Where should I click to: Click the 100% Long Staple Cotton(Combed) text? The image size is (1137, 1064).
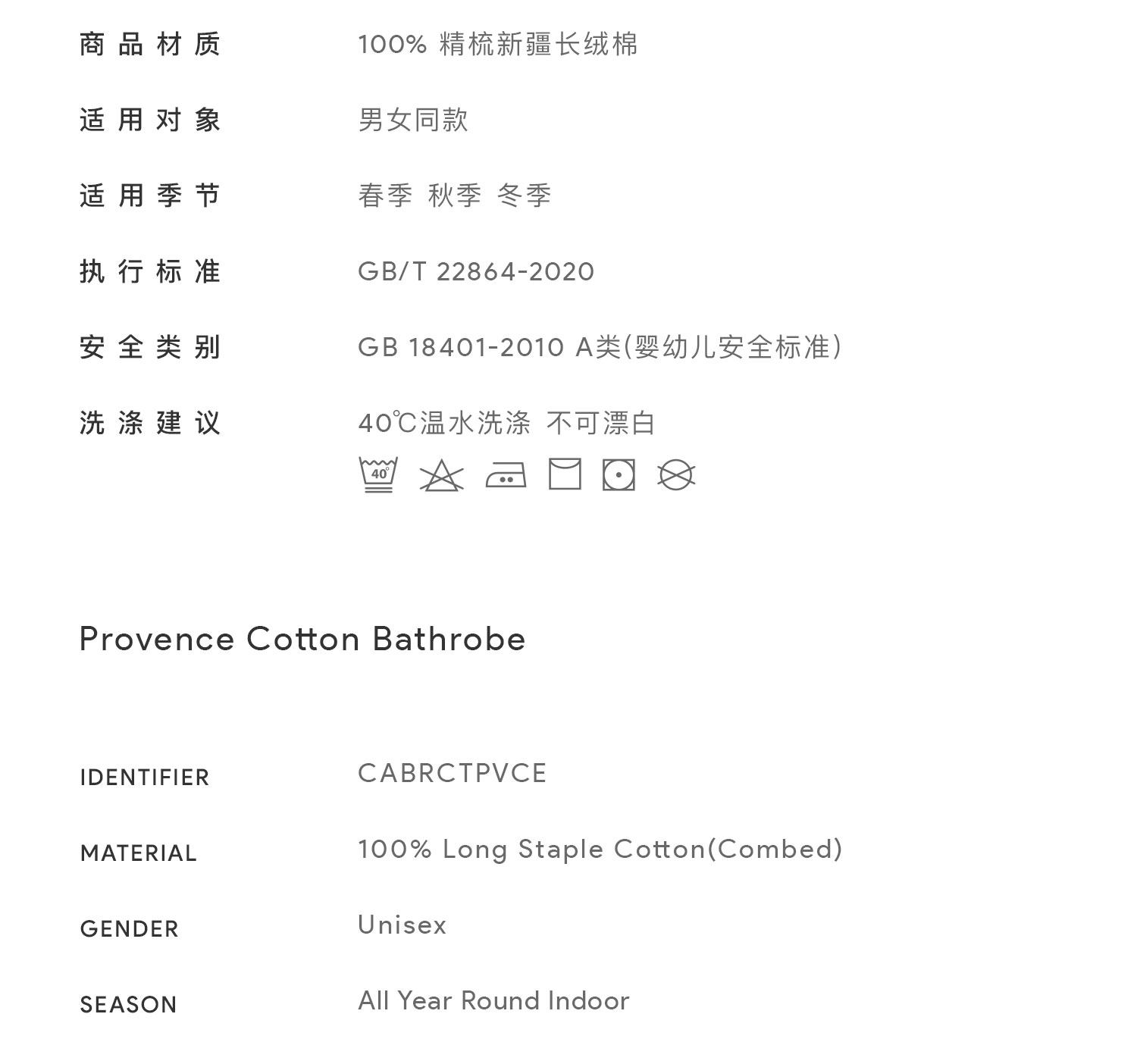600,849
